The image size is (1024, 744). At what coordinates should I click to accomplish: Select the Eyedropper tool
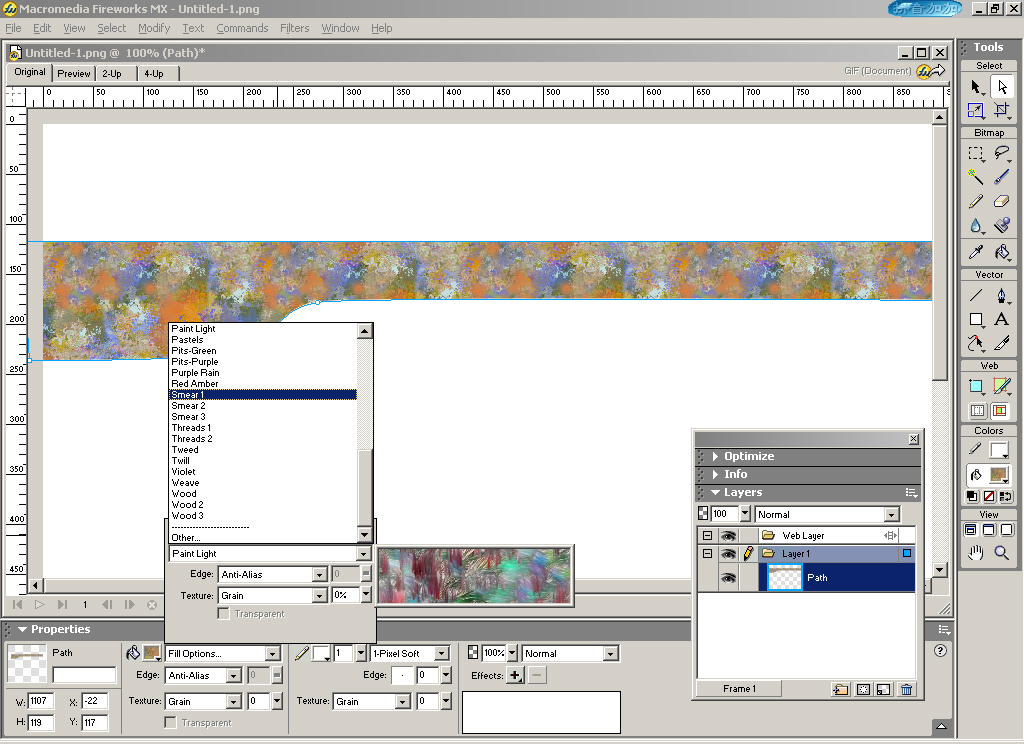(976, 251)
